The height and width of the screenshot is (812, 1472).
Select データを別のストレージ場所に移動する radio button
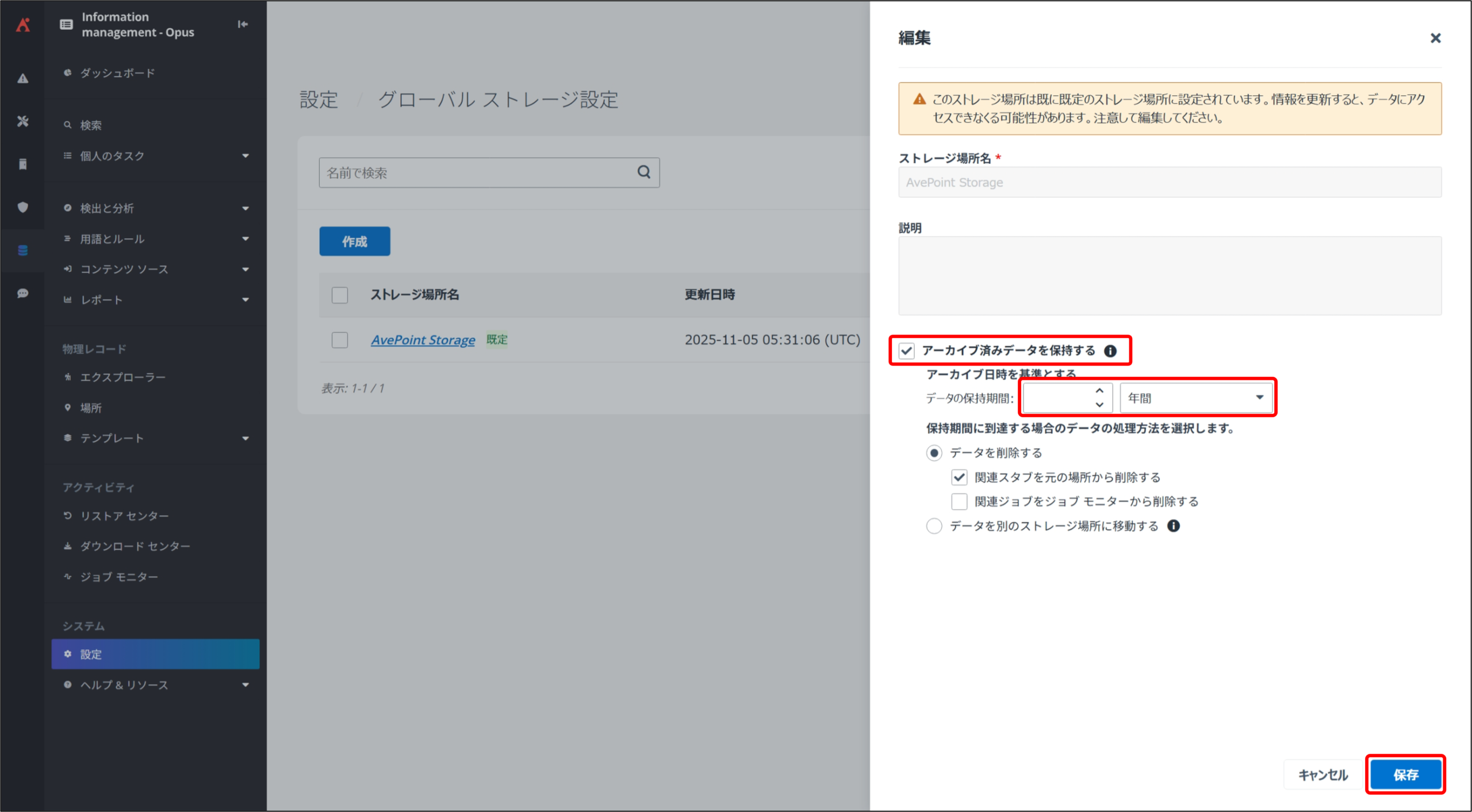point(934,526)
